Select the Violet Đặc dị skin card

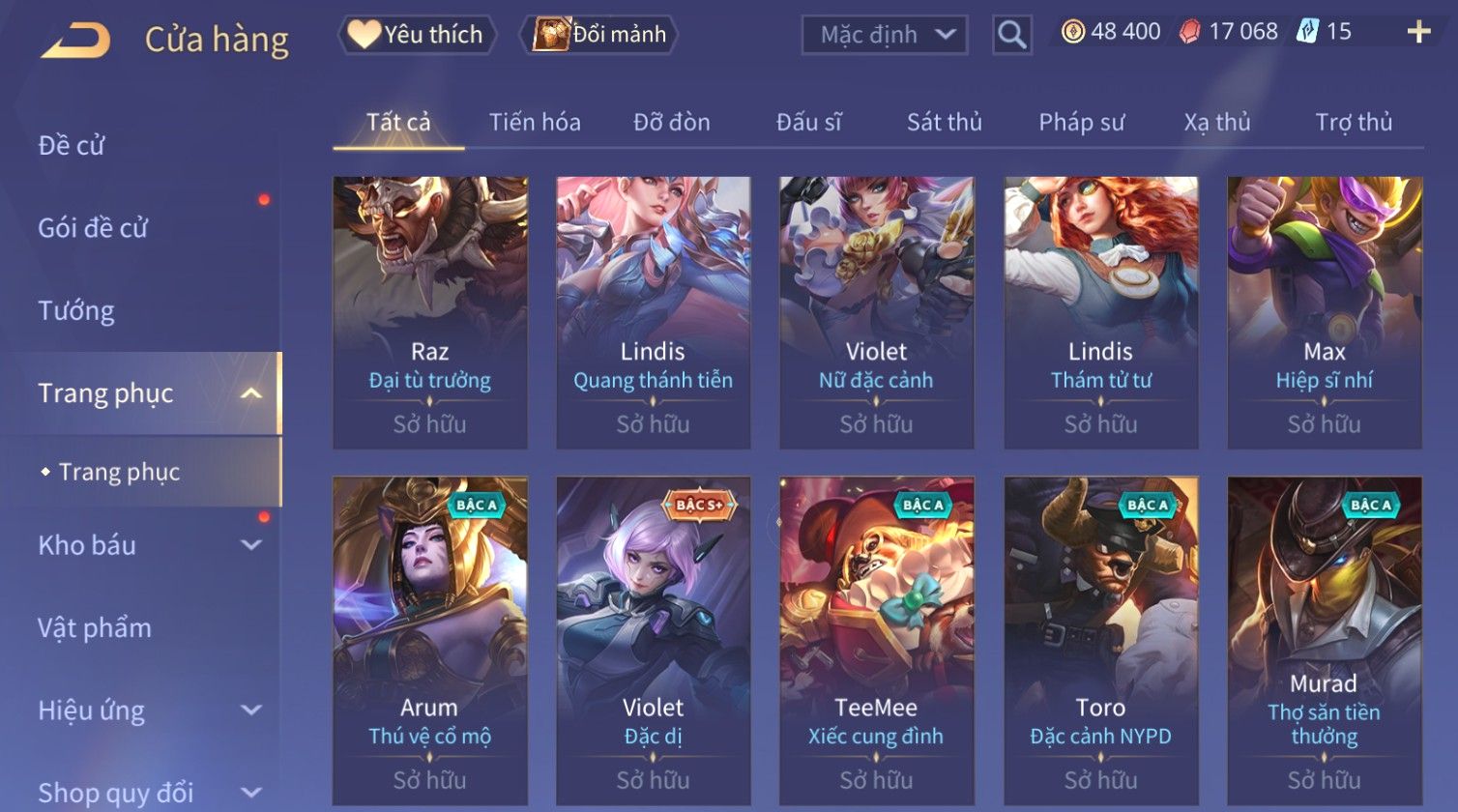pyautogui.click(x=654, y=642)
